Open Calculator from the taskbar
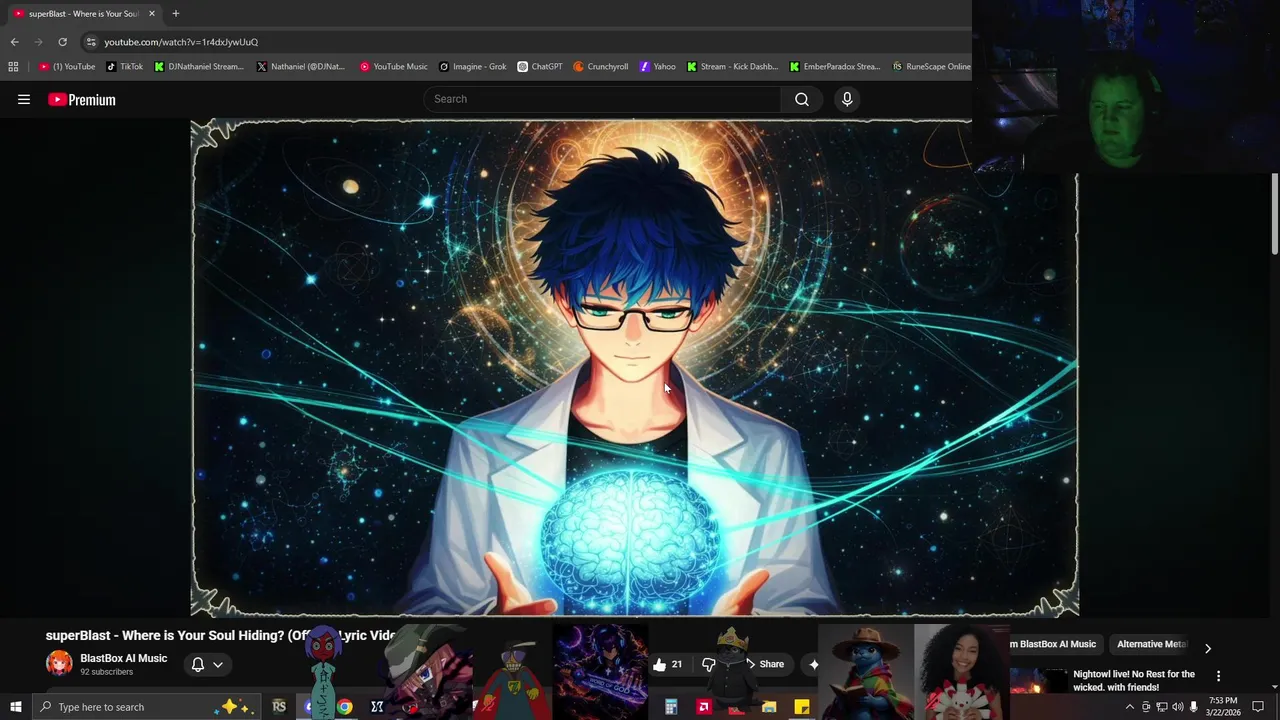1280x720 pixels. 671,707
